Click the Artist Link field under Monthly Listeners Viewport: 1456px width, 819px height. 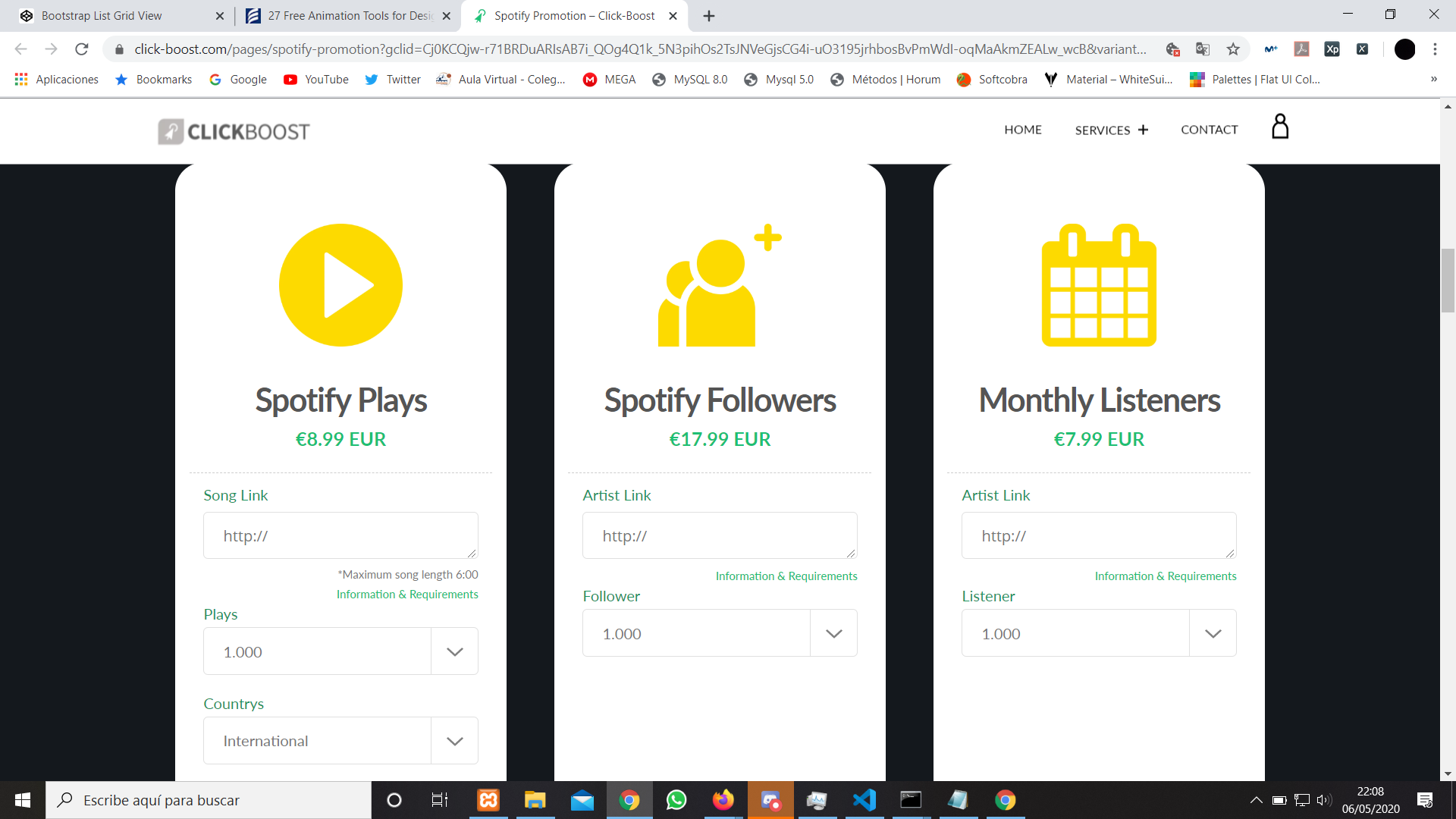(x=1099, y=535)
